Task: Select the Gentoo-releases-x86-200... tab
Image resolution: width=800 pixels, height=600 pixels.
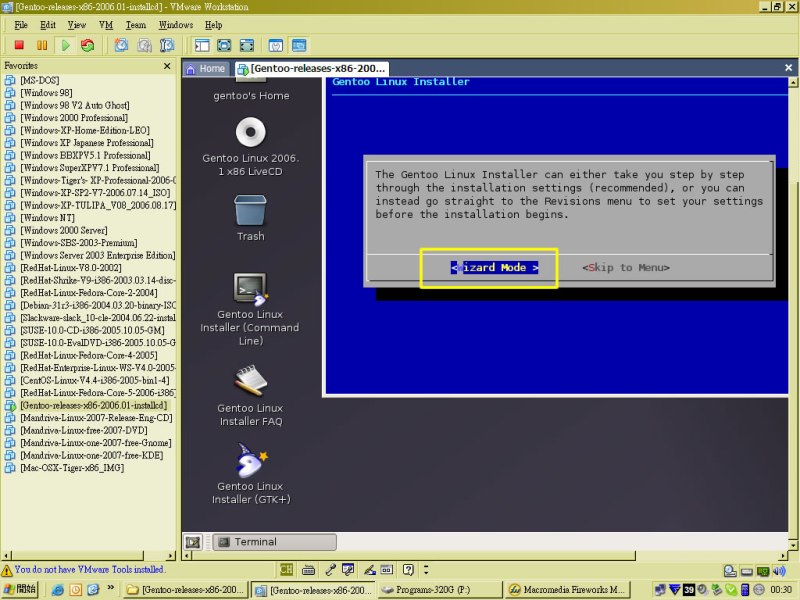Action: pyautogui.click(x=311, y=68)
